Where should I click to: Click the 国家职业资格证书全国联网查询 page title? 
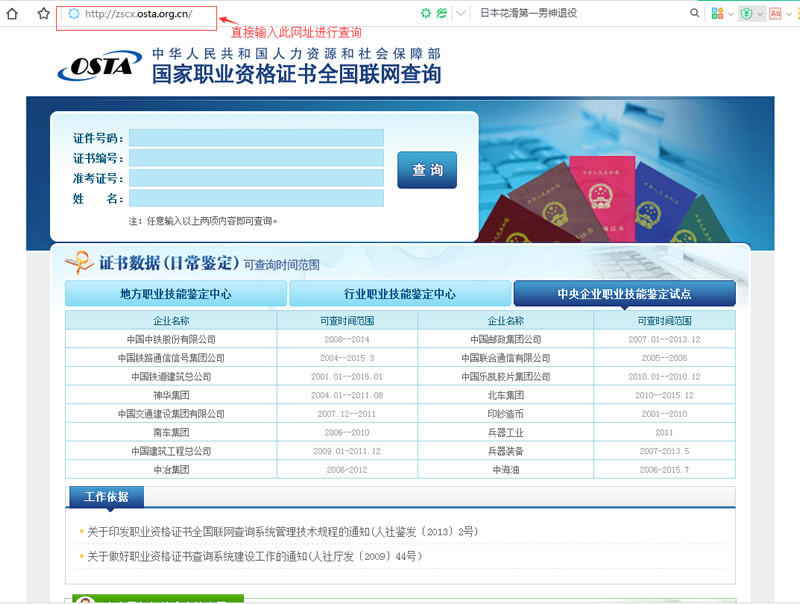(x=296, y=74)
